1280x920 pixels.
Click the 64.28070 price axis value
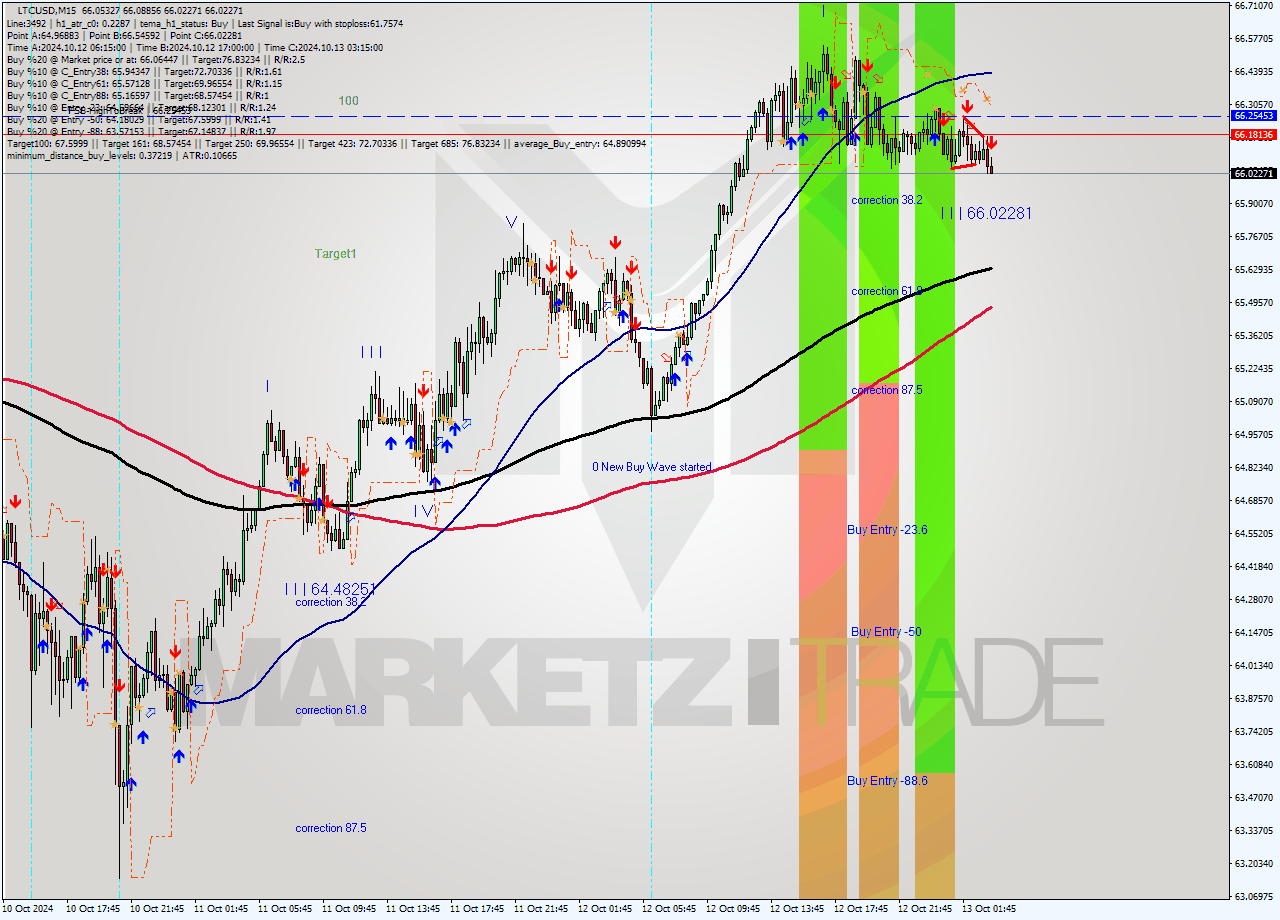[x=1253, y=599]
